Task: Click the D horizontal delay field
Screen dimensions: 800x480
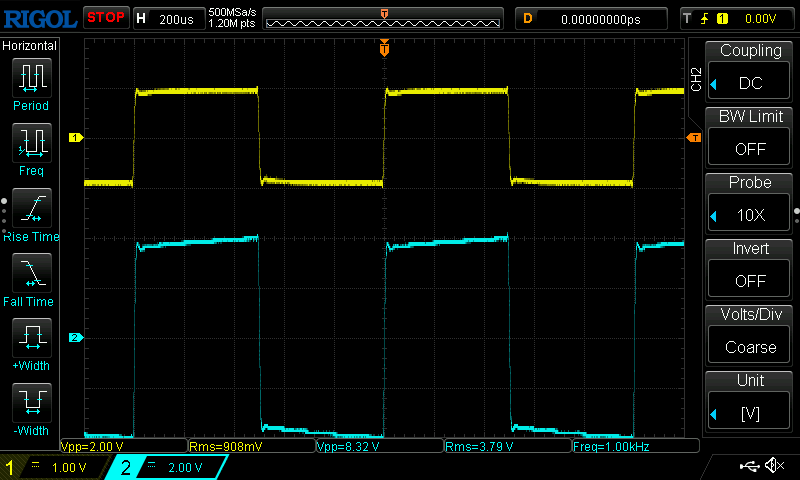Action: click(x=591, y=19)
